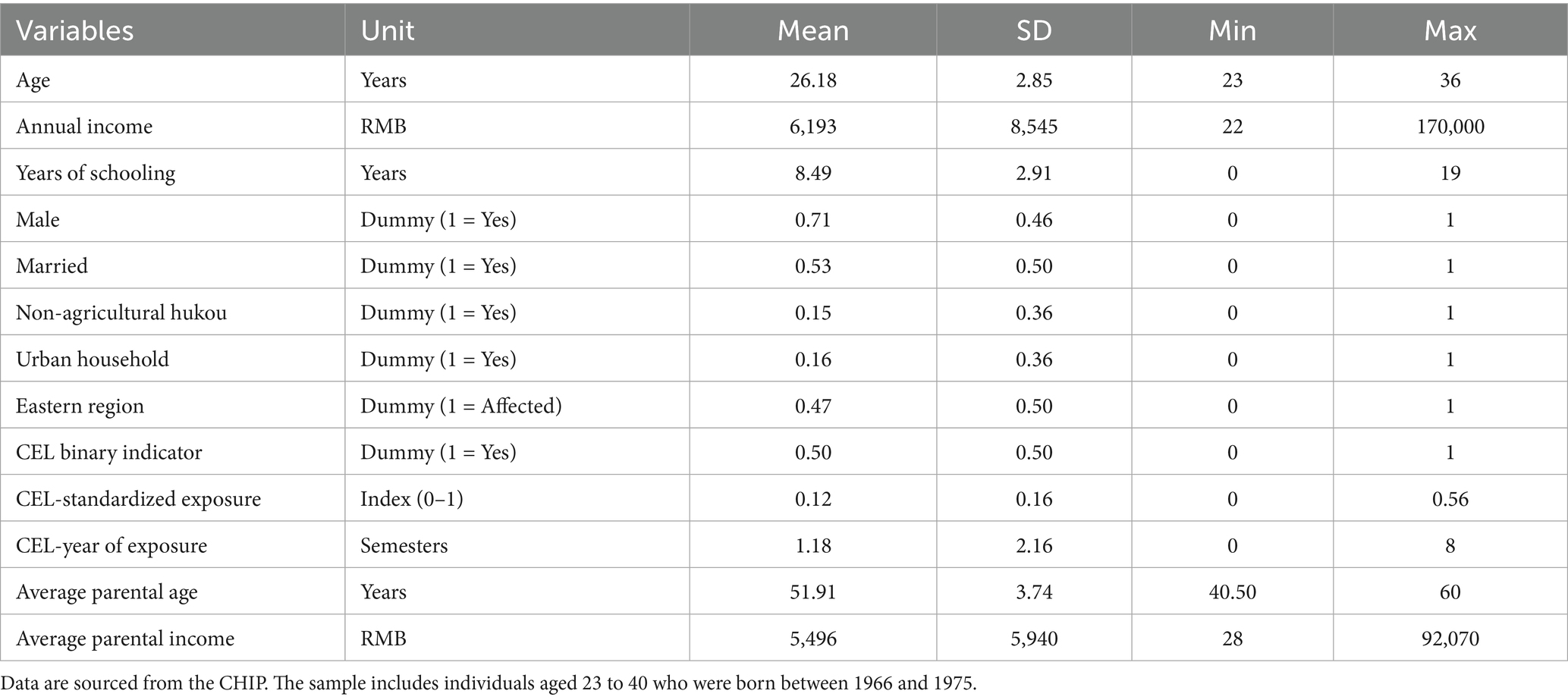Click the maximum annual income 170,000
The width and height of the screenshot is (1568, 700).
click(1450, 126)
